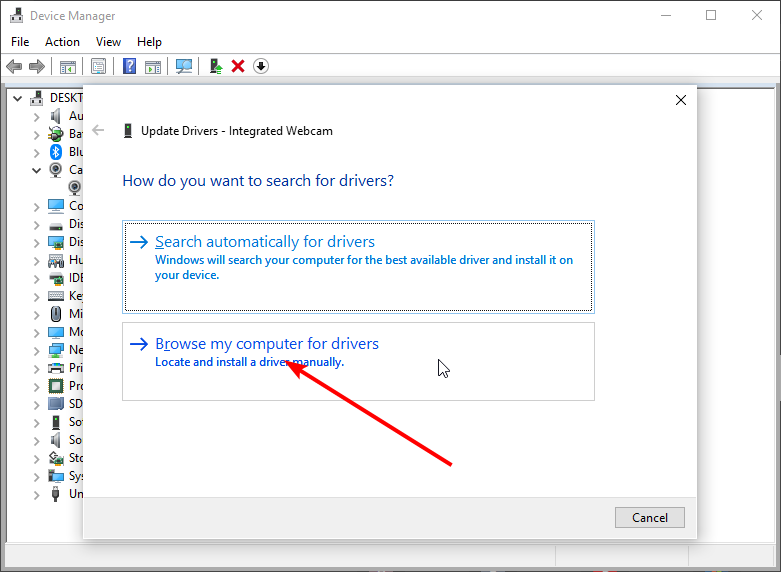
Task: Click the blue Help question mark icon
Action: point(129,66)
